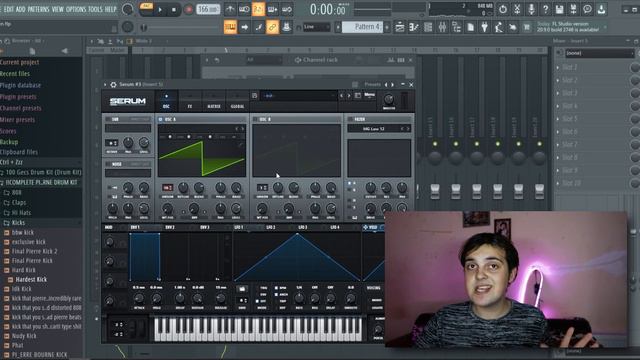Adjust the Serum MASTER volume knob
Viewport: 640px width, 360px height.
389,99
